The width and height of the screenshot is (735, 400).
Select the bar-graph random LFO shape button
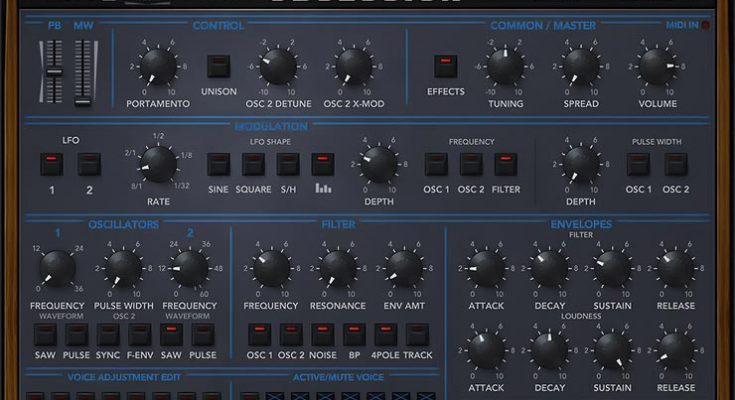(322, 164)
